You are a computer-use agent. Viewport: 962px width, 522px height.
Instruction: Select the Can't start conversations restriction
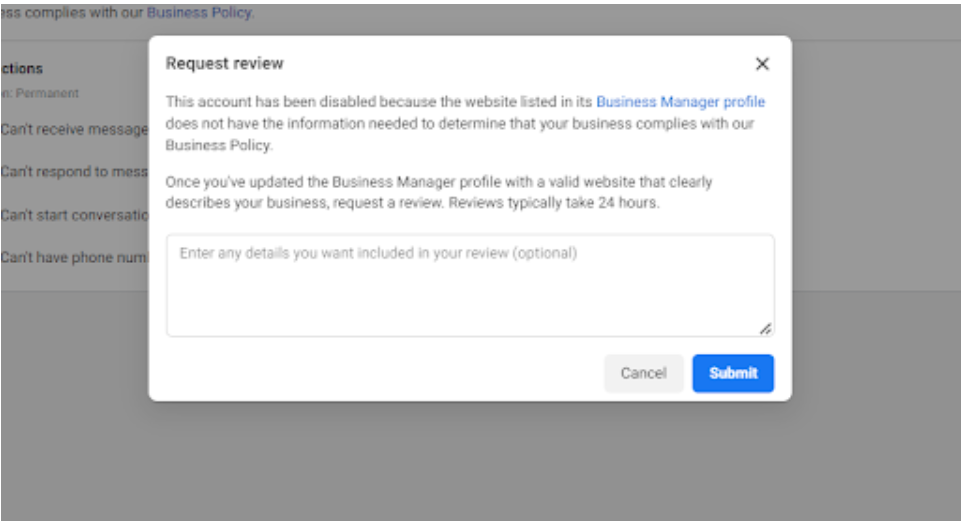click(x=74, y=215)
